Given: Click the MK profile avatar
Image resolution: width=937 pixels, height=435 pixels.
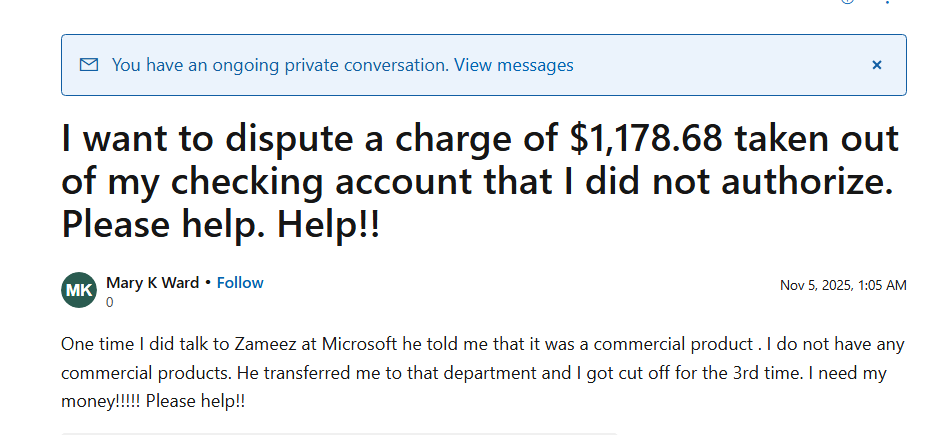Looking at the screenshot, I should click(79, 291).
